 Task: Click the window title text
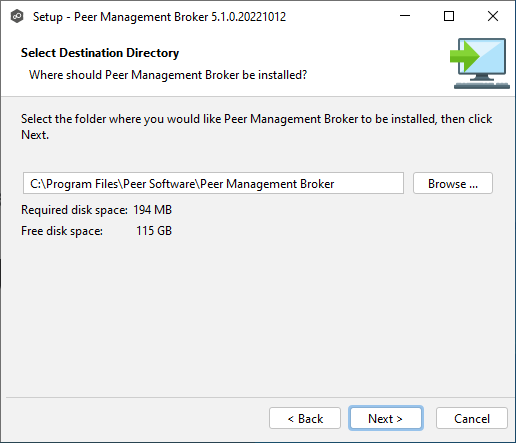coord(159,17)
